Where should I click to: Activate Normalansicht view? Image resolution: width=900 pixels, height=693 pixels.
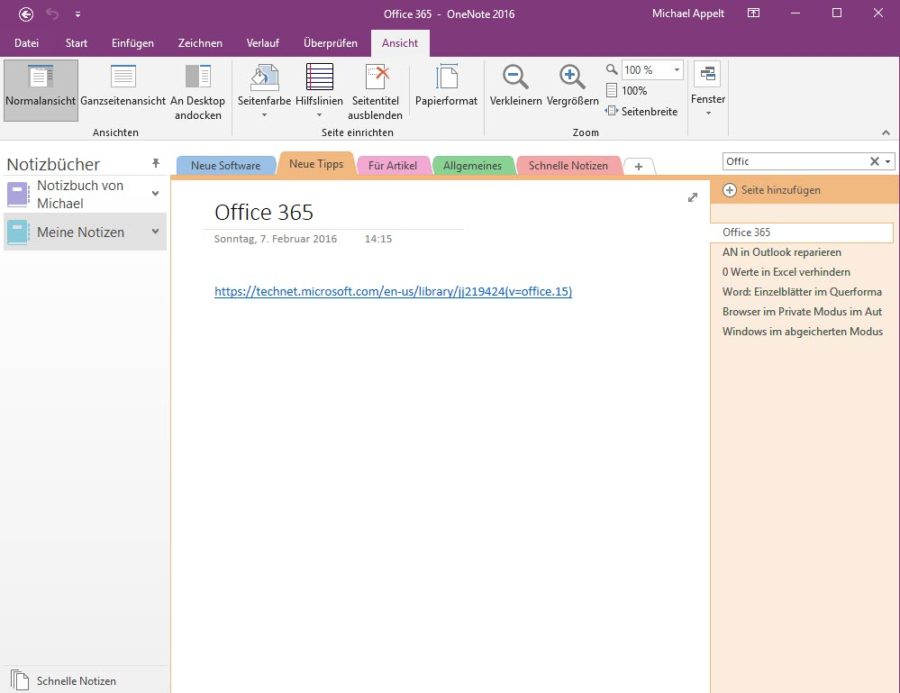coord(41,90)
